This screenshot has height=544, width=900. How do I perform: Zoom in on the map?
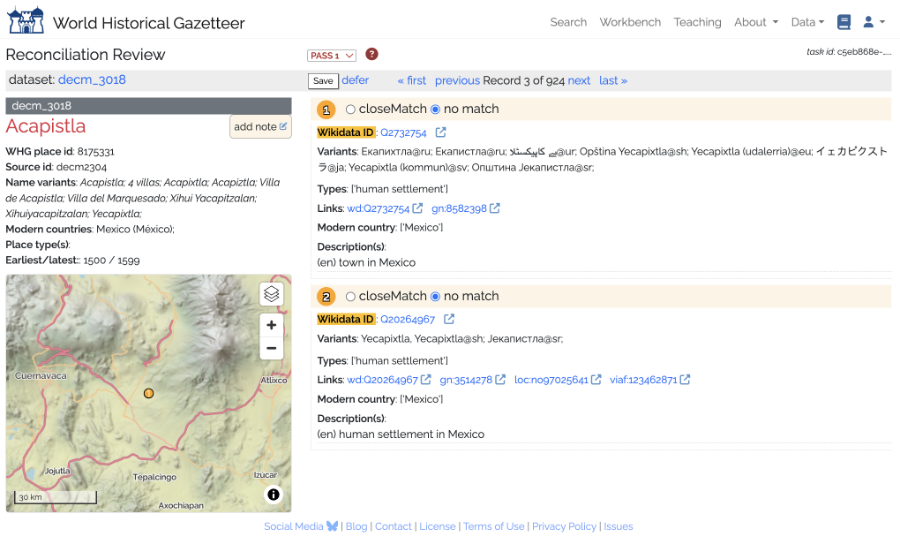271,325
